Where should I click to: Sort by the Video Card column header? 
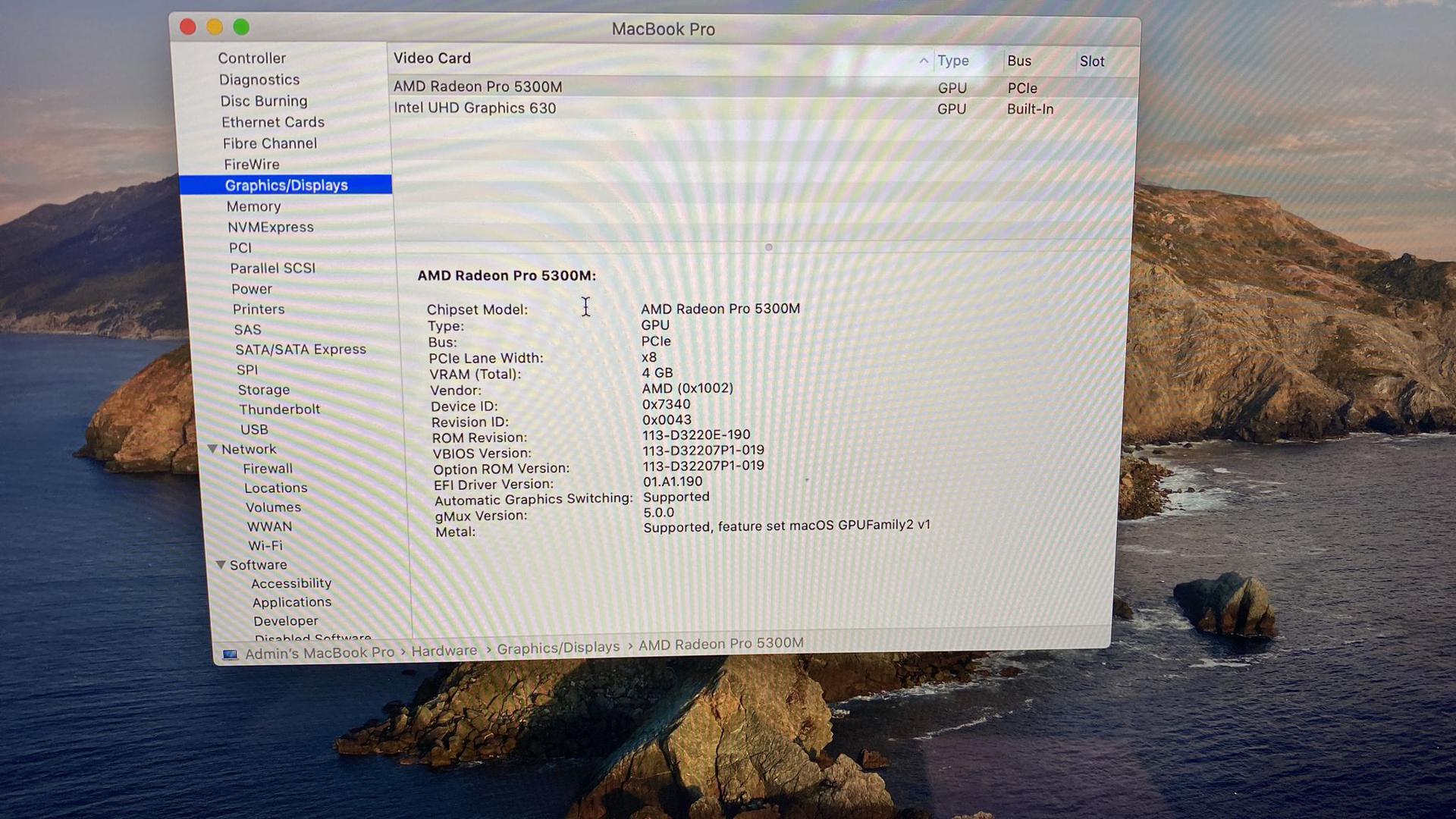pyautogui.click(x=432, y=58)
